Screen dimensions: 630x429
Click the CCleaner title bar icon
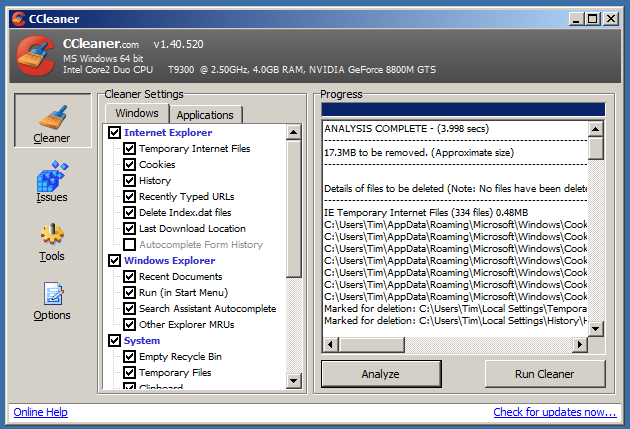pos(18,18)
